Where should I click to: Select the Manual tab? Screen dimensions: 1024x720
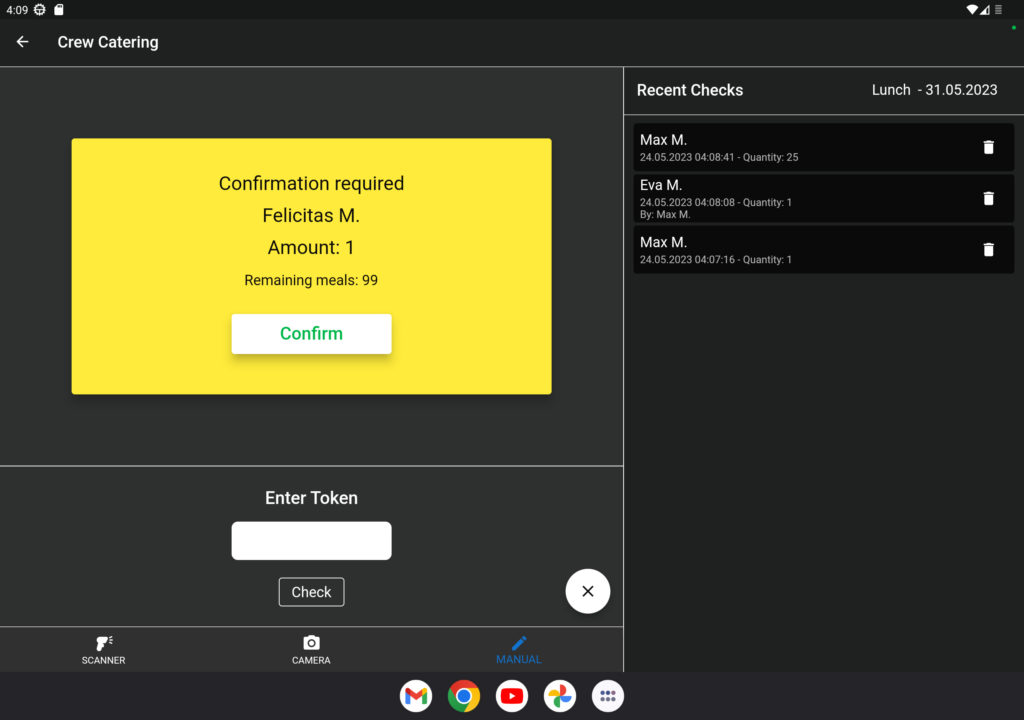click(519, 650)
